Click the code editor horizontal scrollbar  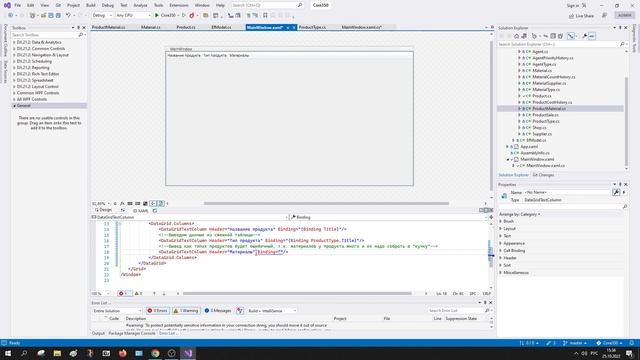click(297, 293)
